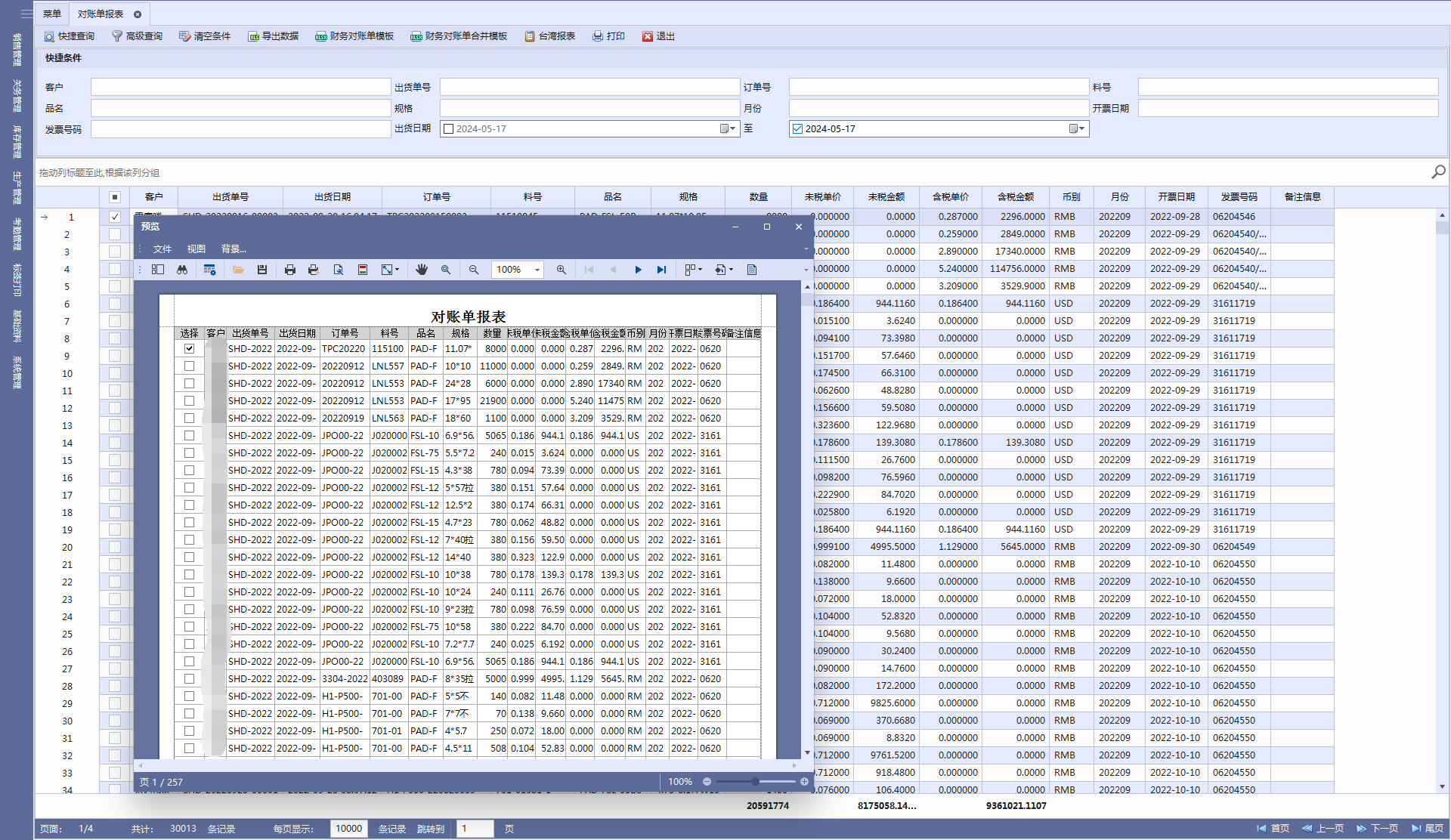Click the save floppy icon in preview
This screenshot has width=1451, height=840.
pos(262,270)
